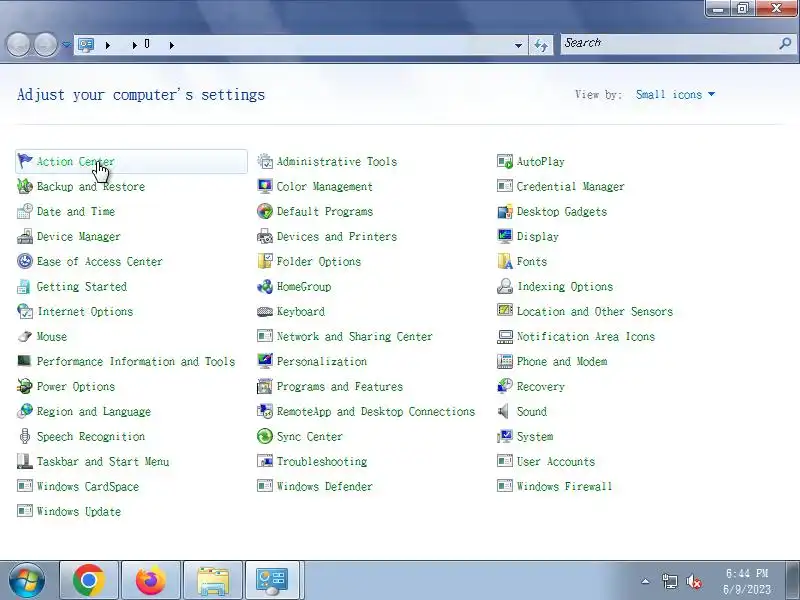Open Windows Explorer from the taskbar

213,581
